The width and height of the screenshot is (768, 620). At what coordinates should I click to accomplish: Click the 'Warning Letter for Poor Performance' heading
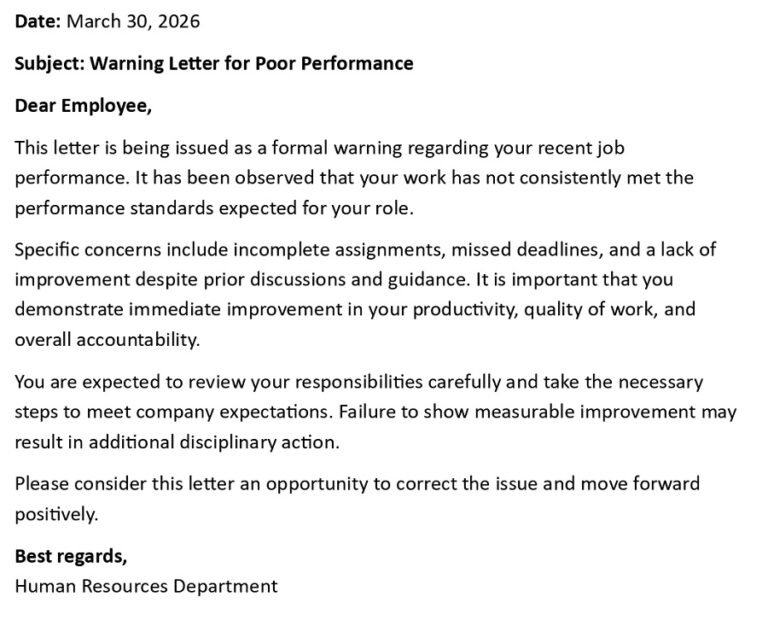252,63
